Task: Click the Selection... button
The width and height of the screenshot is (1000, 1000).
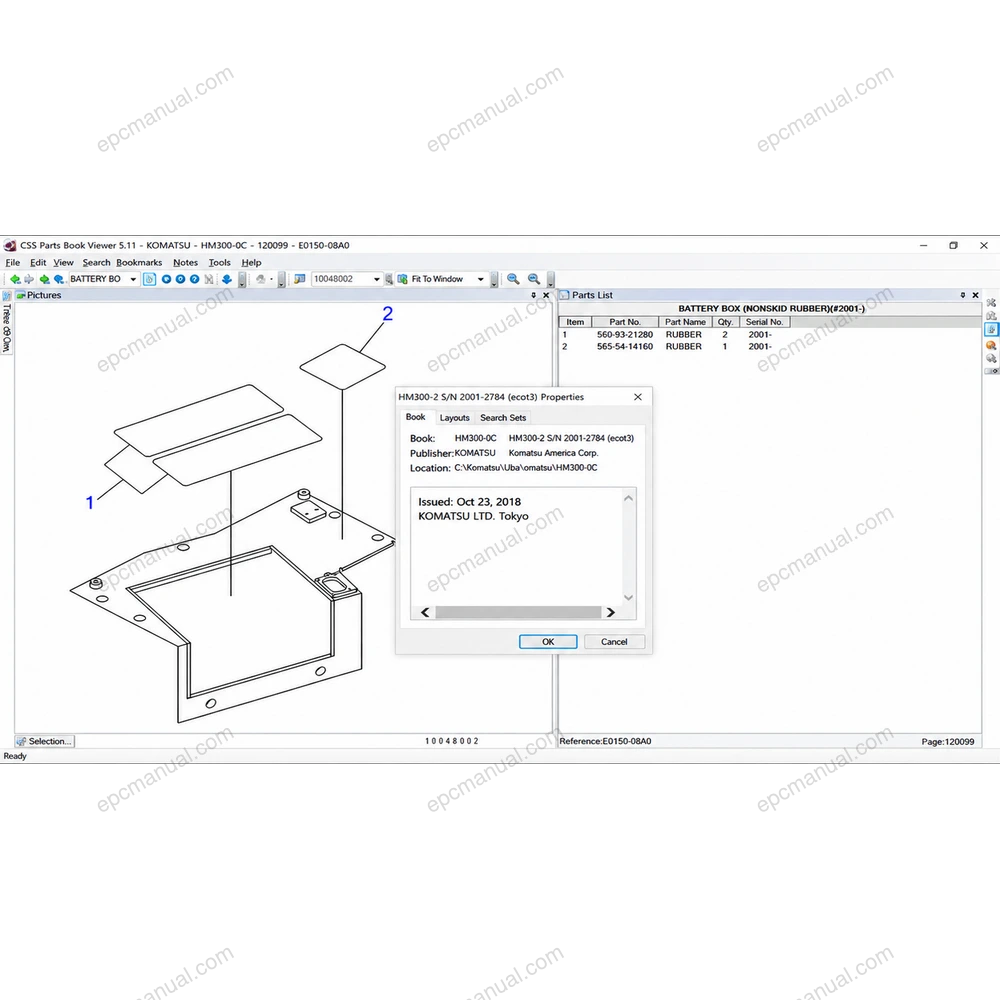Action: click(x=44, y=741)
